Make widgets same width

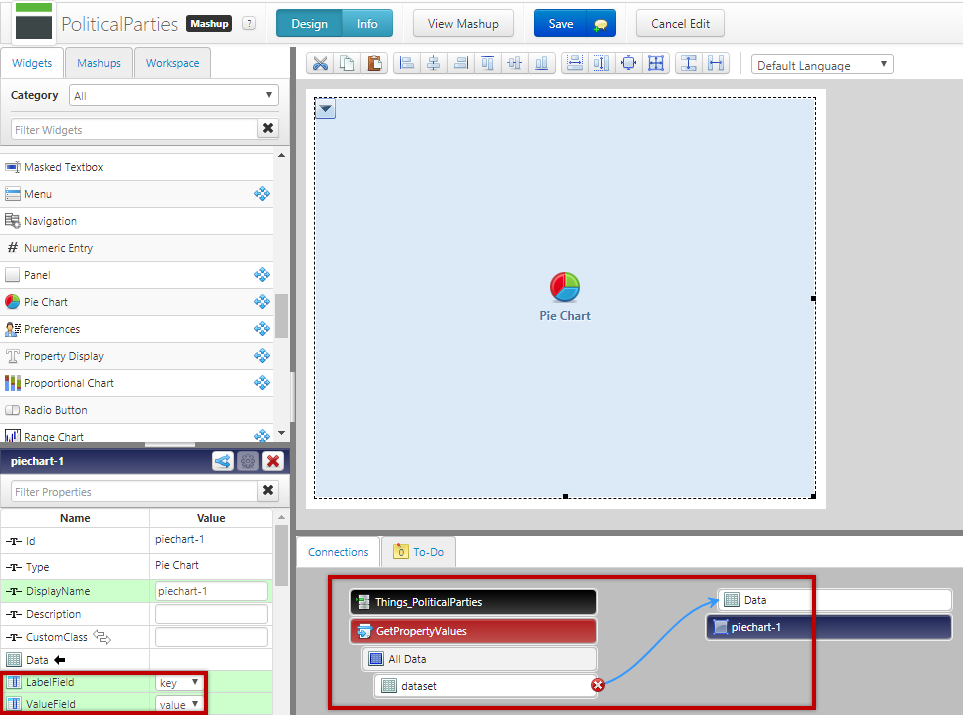(x=575, y=63)
